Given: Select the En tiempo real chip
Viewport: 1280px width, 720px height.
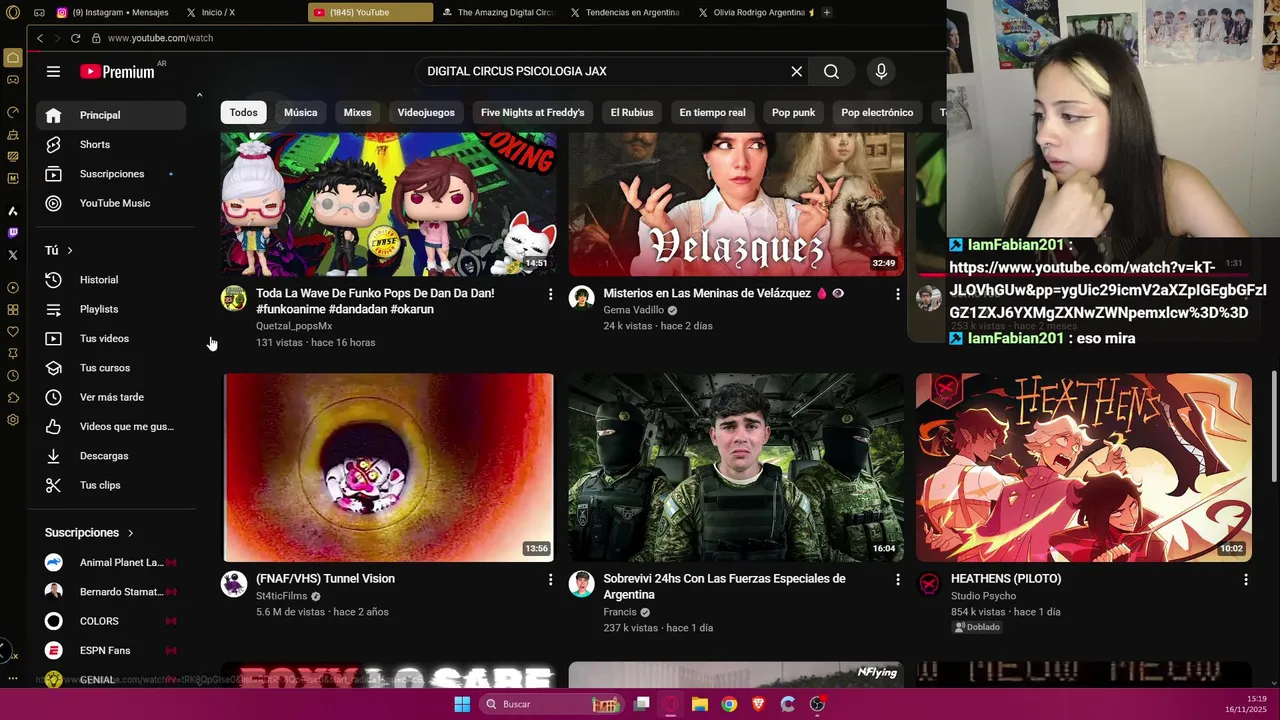Looking at the screenshot, I should (712, 113).
